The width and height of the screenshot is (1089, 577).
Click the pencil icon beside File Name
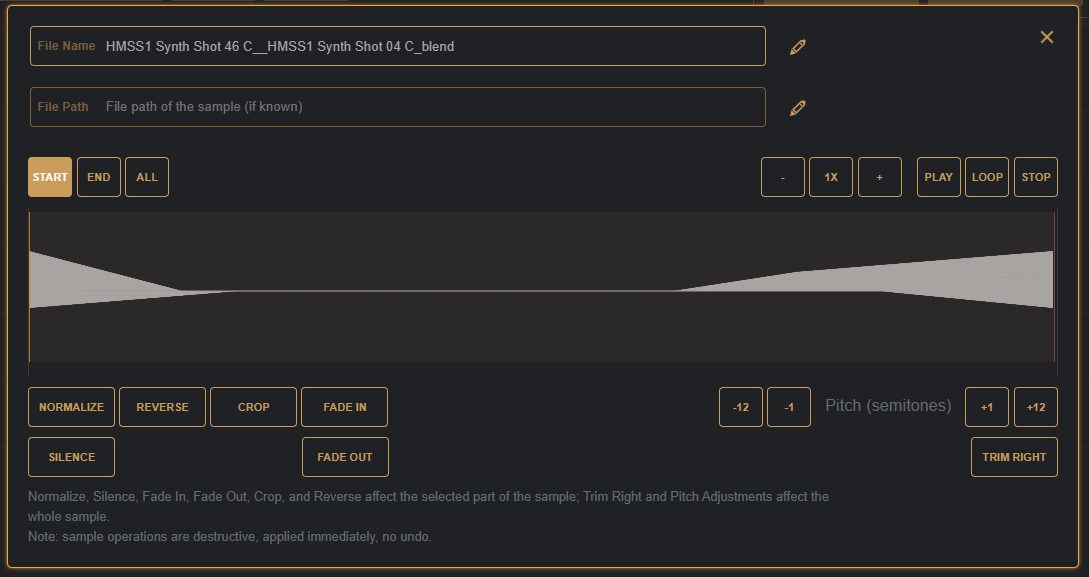pyautogui.click(x=797, y=47)
